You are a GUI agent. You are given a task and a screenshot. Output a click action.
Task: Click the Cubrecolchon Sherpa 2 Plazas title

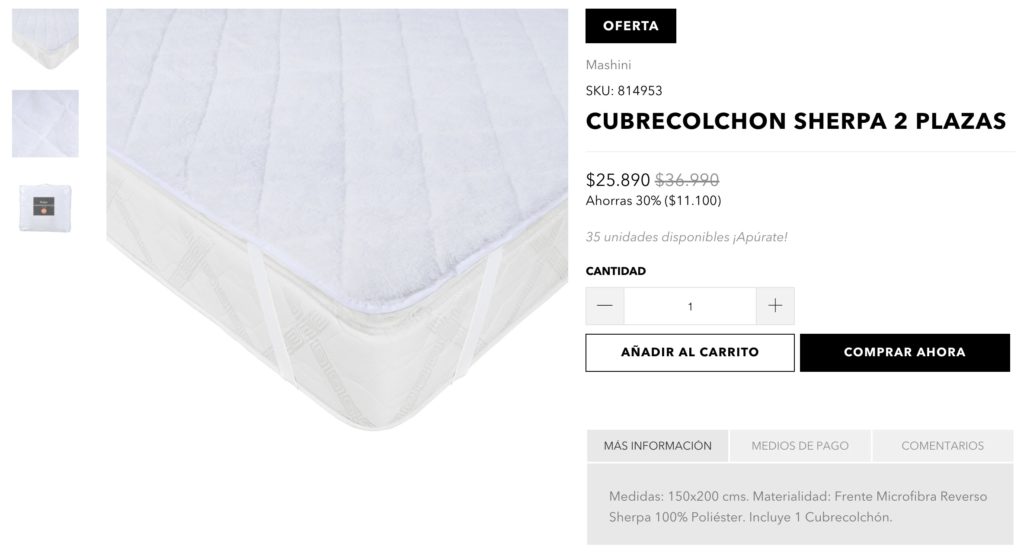[x=795, y=122]
